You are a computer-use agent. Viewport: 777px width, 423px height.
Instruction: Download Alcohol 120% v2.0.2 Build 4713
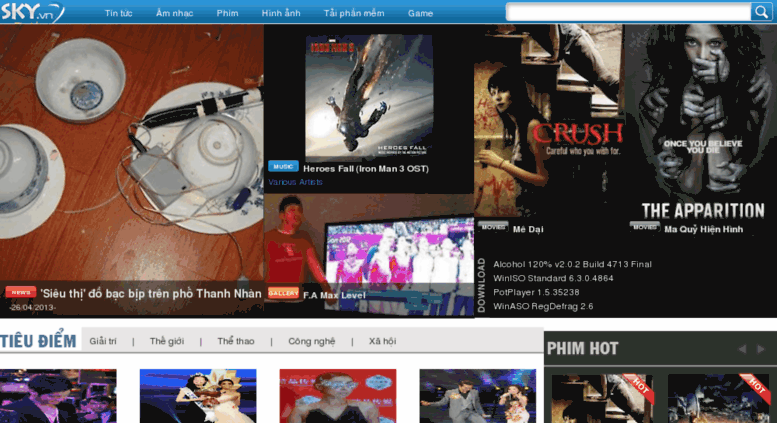572,264
